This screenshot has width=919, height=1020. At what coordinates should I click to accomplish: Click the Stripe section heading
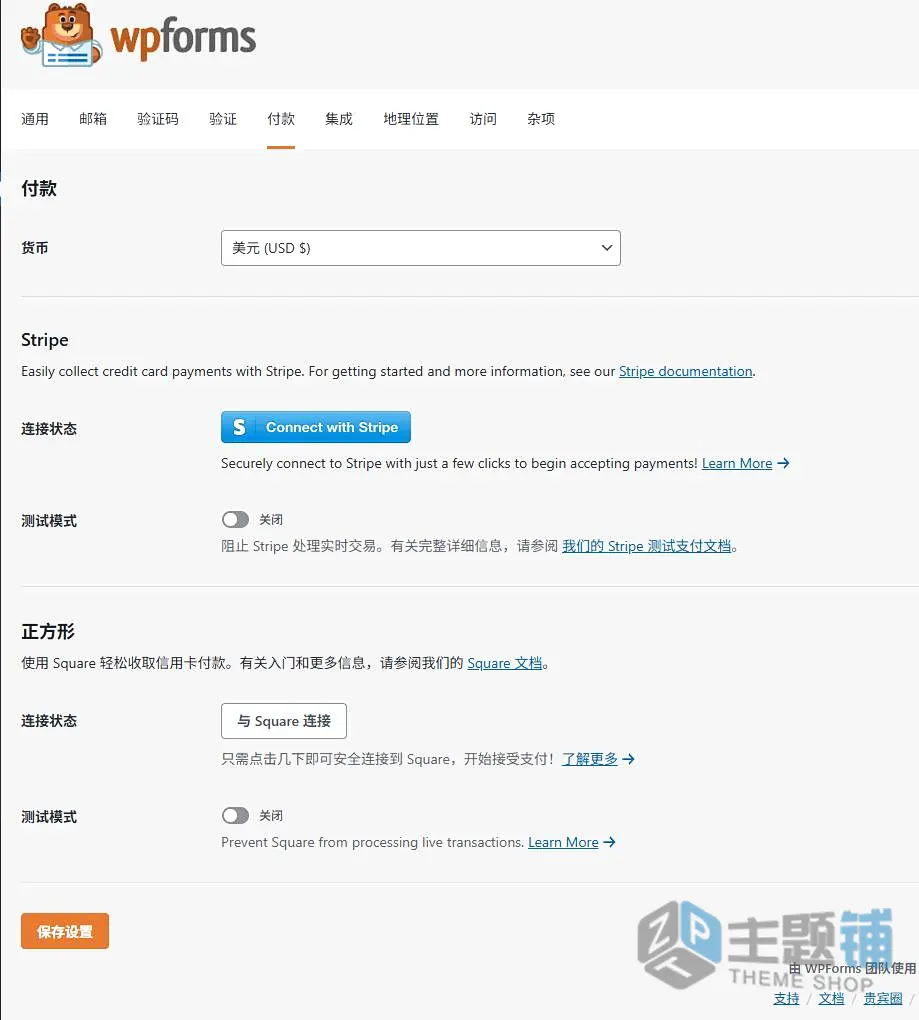(x=45, y=340)
